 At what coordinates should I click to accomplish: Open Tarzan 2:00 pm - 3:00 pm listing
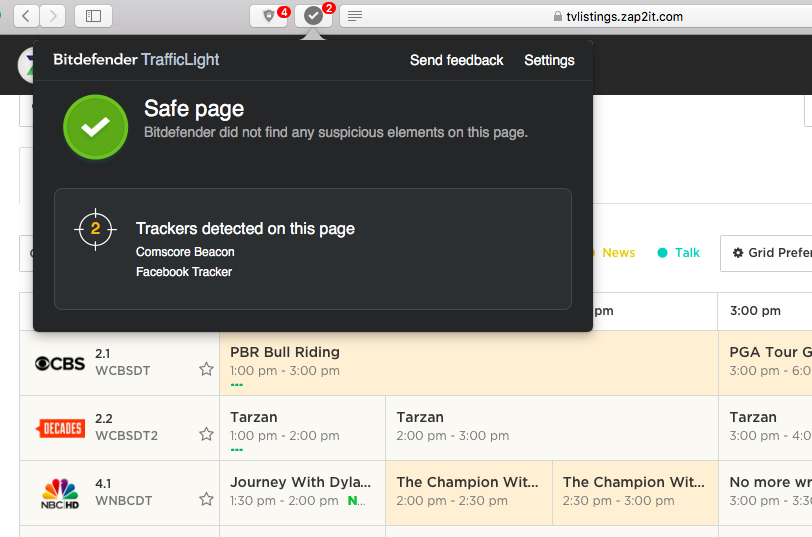(552, 428)
